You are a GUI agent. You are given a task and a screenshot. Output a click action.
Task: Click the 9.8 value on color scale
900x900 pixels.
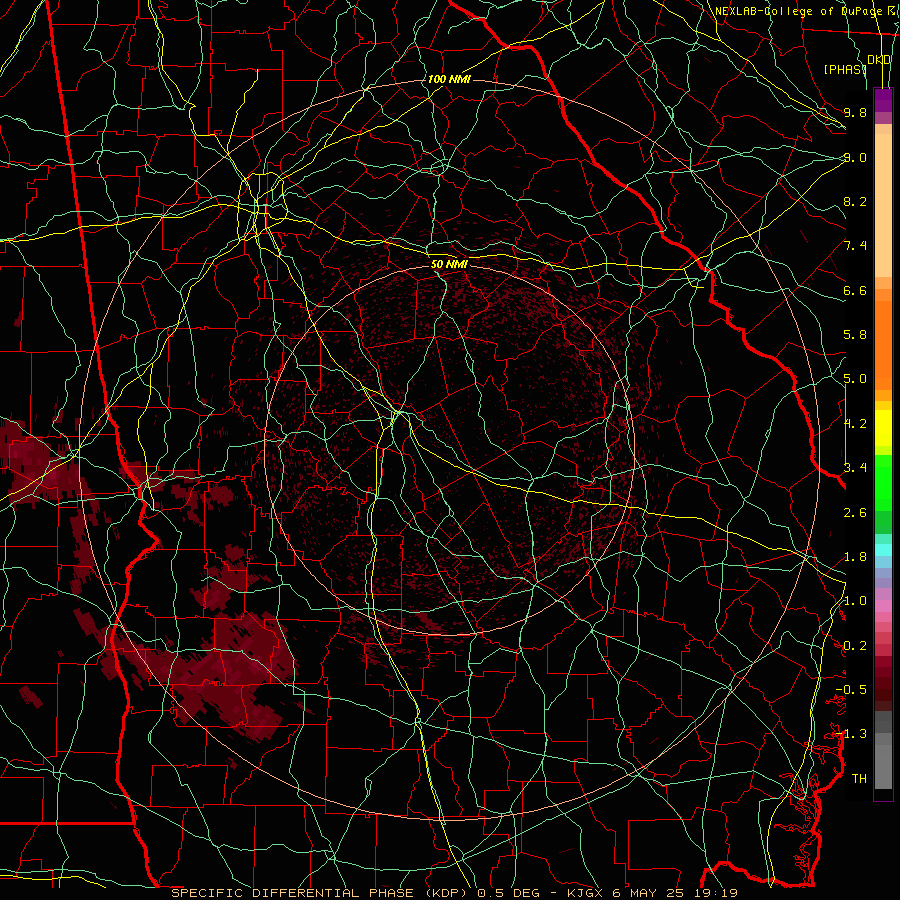pyautogui.click(x=855, y=112)
